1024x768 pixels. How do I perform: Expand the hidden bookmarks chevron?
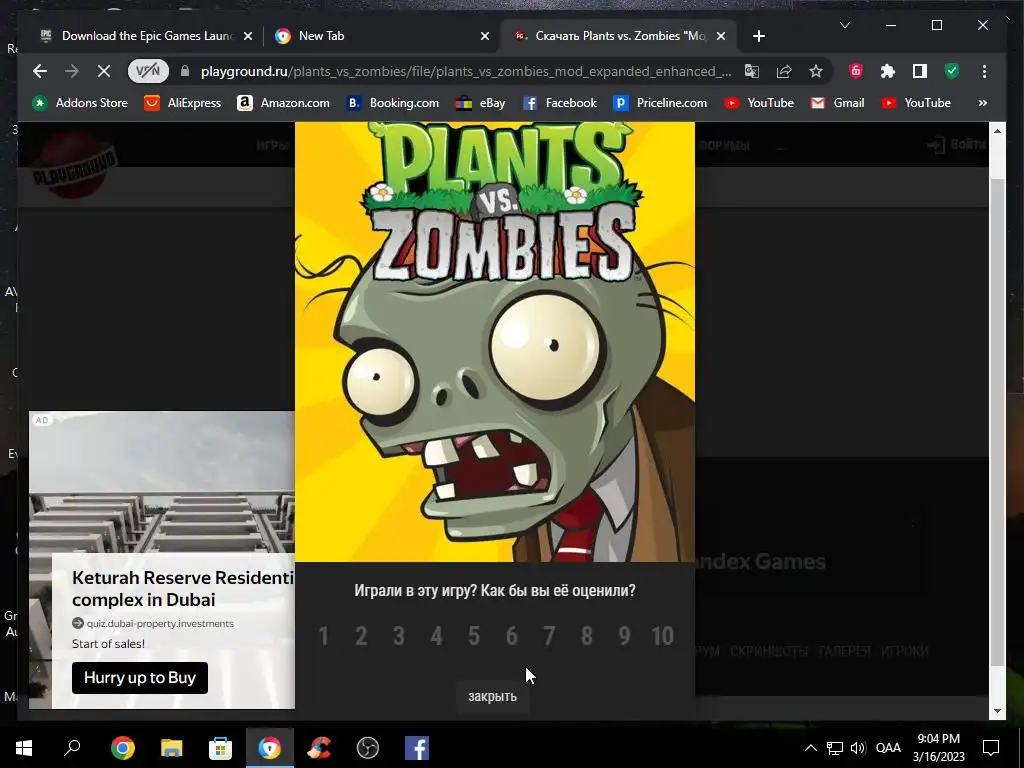click(982, 103)
